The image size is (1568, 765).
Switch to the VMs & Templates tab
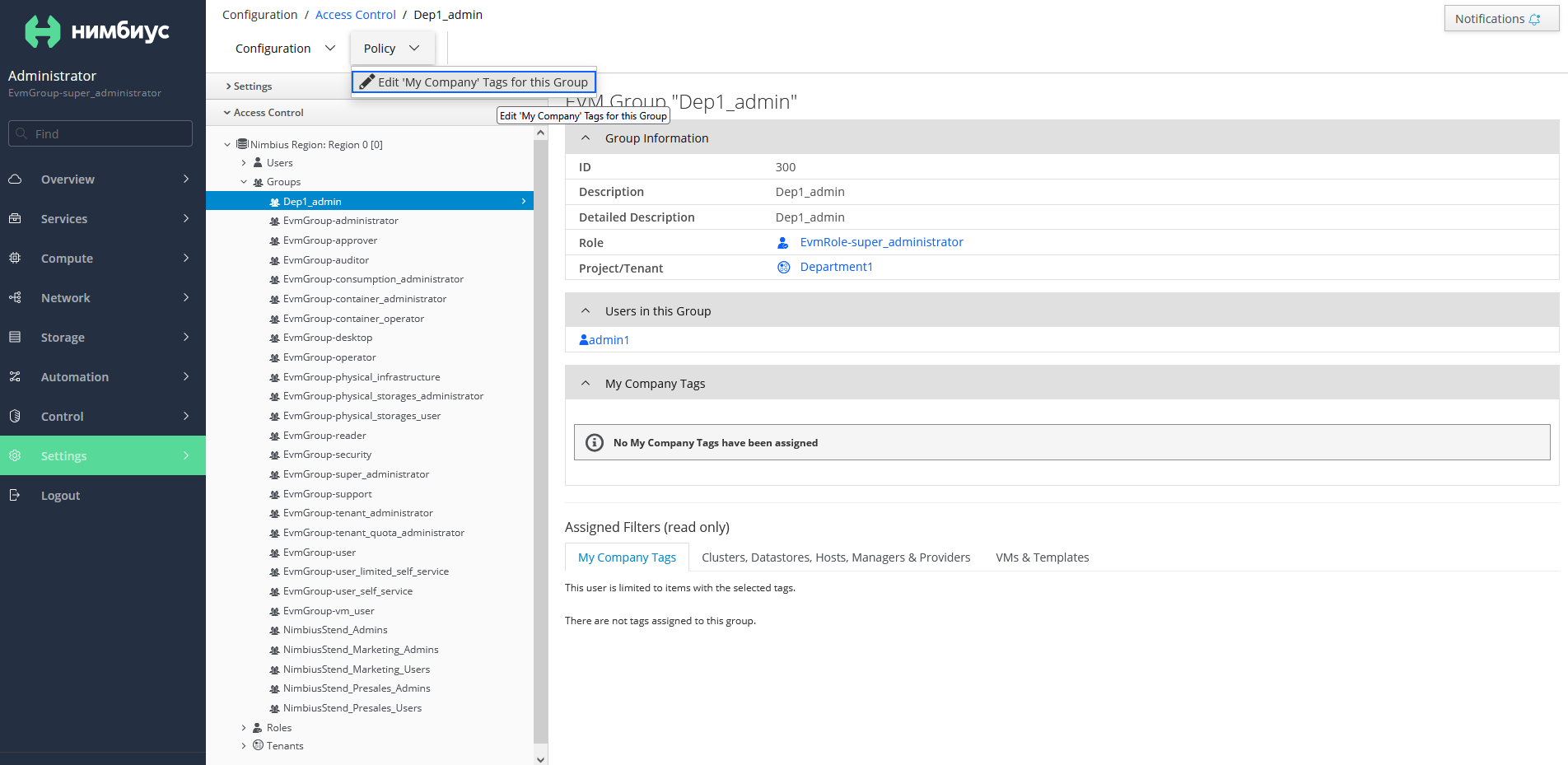click(x=1042, y=557)
